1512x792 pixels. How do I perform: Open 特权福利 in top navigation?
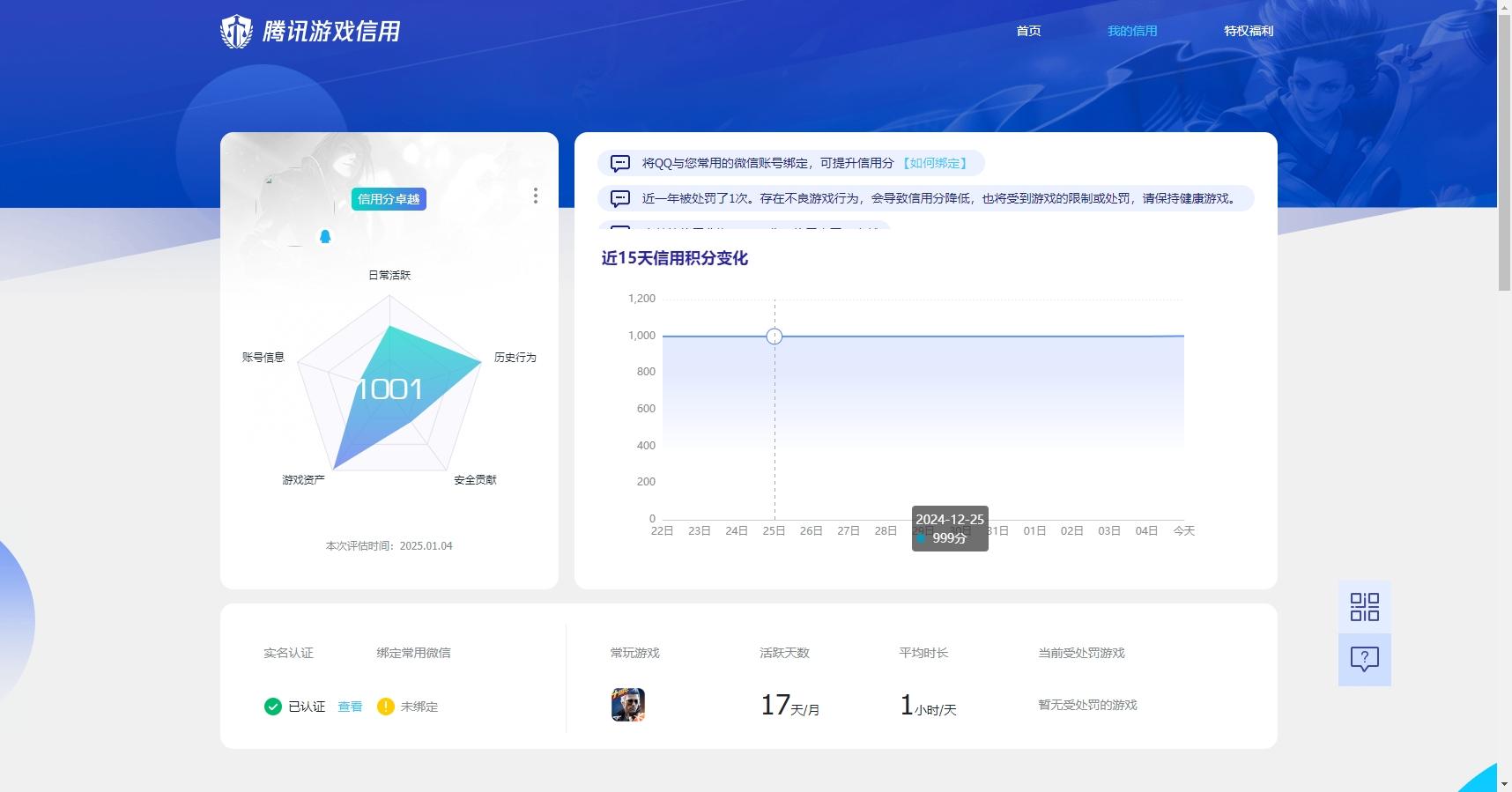1249,31
